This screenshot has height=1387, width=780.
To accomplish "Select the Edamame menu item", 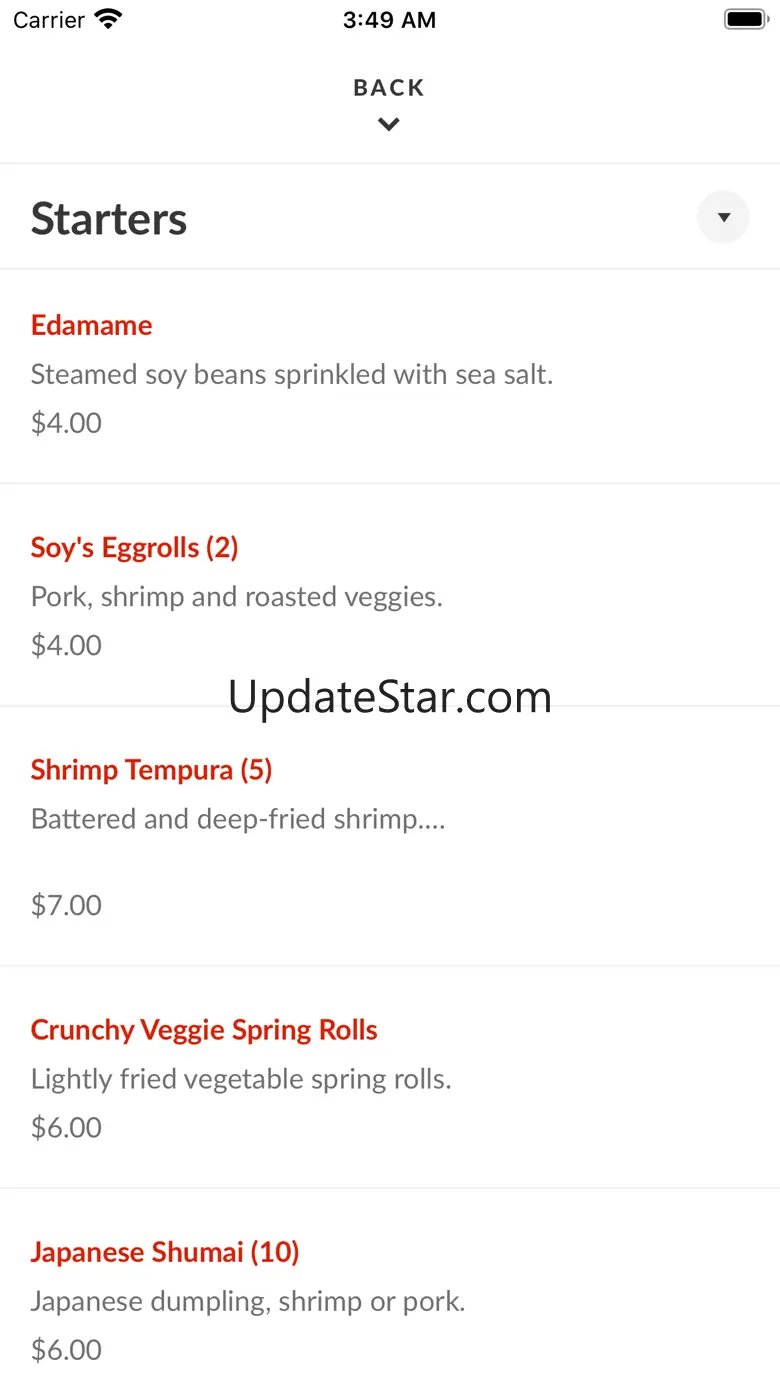I will [92, 325].
